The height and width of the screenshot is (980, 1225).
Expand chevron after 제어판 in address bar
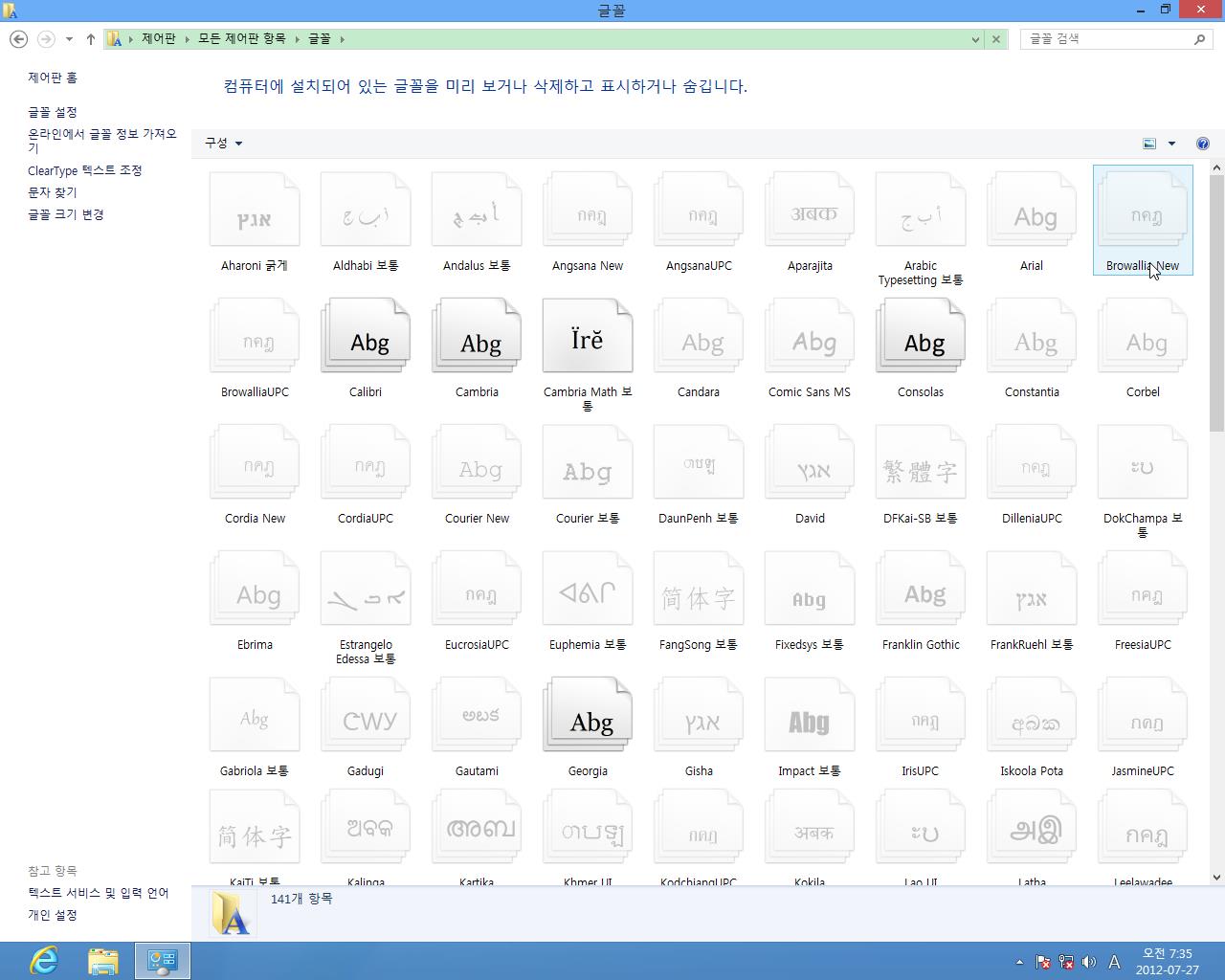(x=187, y=39)
